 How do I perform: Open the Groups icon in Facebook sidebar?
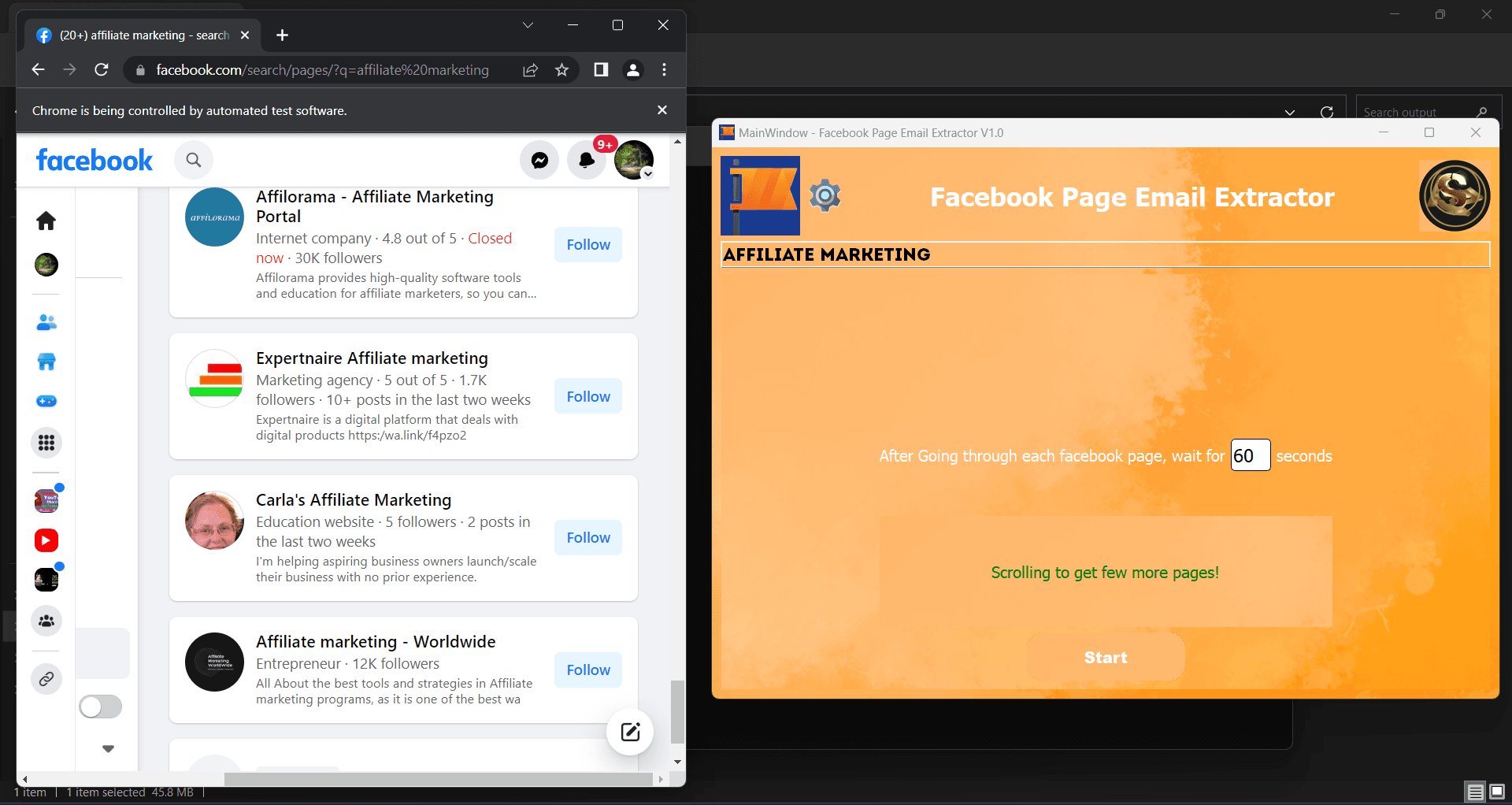pyautogui.click(x=46, y=621)
